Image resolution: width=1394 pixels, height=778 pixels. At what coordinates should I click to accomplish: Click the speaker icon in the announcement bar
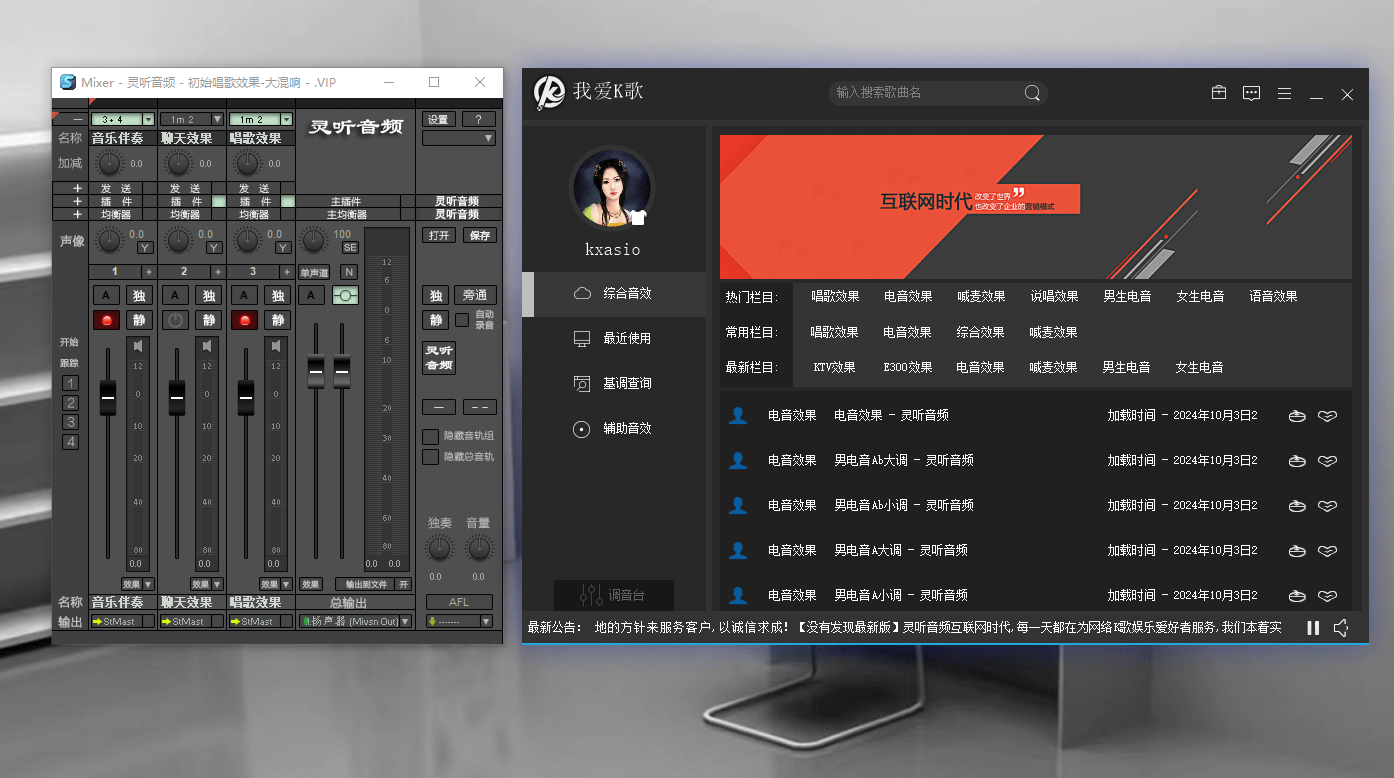point(1342,628)
